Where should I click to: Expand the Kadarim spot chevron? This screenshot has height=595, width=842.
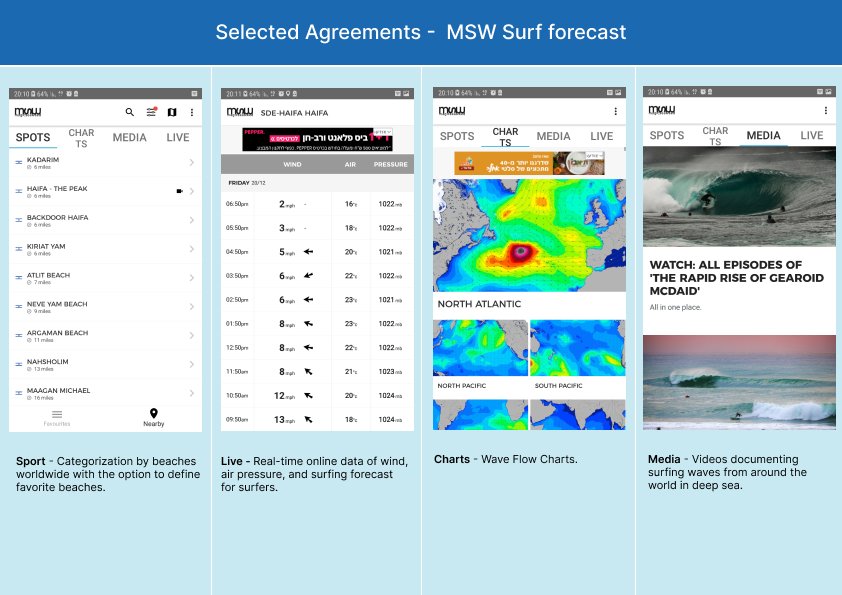click(192, 162)
